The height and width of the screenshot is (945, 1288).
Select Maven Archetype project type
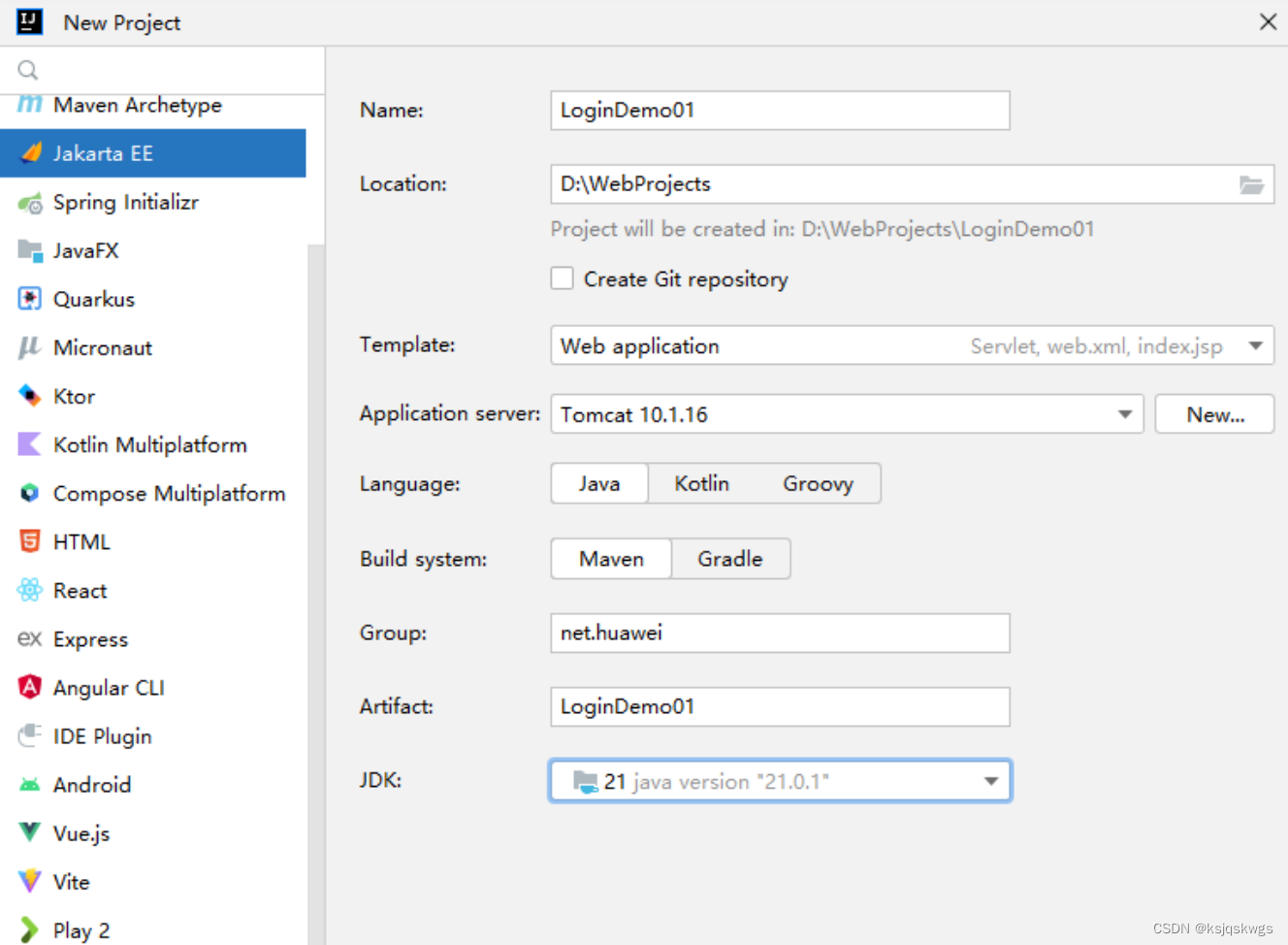(x=153, y=105)
